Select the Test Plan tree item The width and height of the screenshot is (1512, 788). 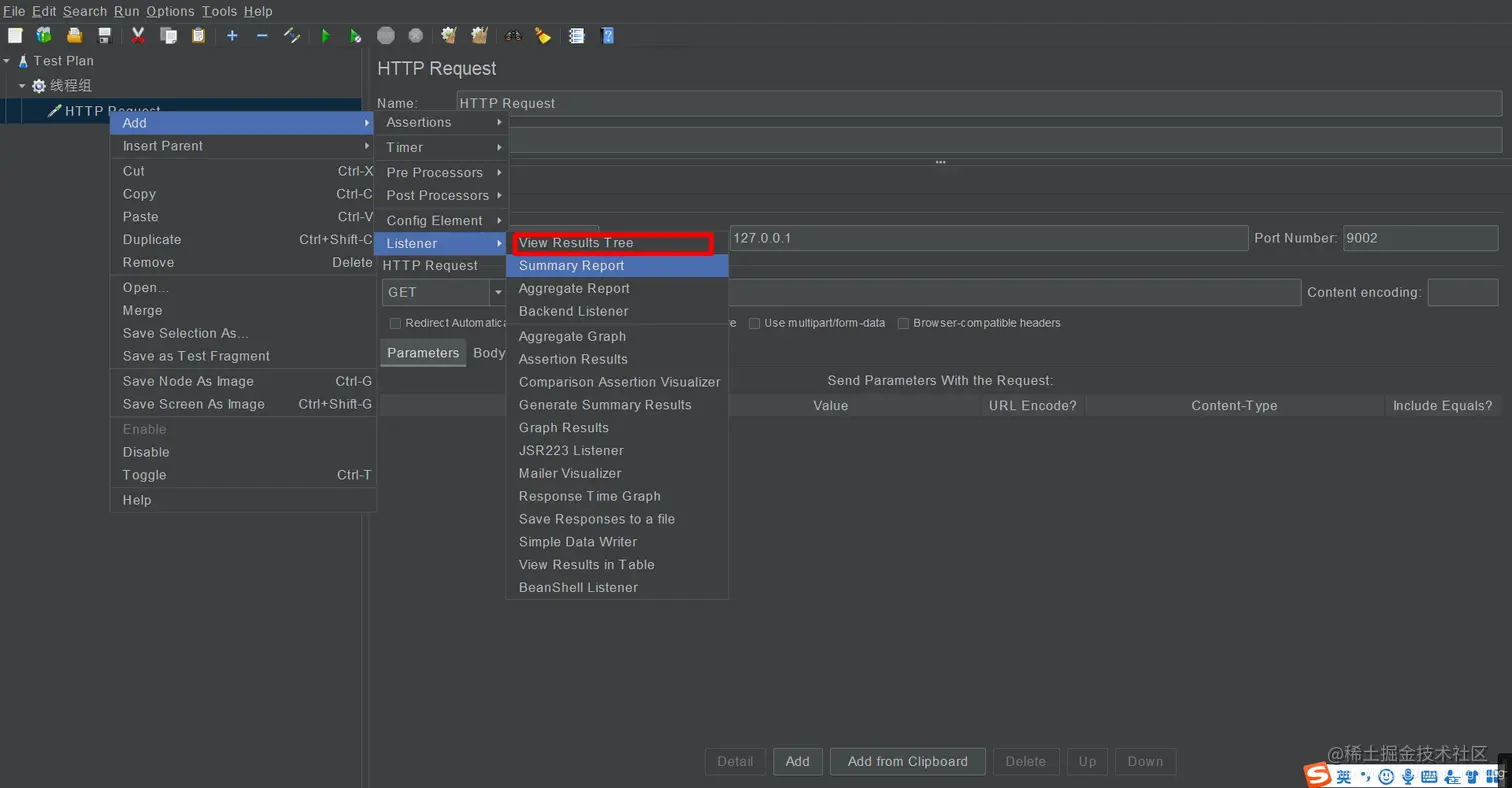(x=63, y=61)
